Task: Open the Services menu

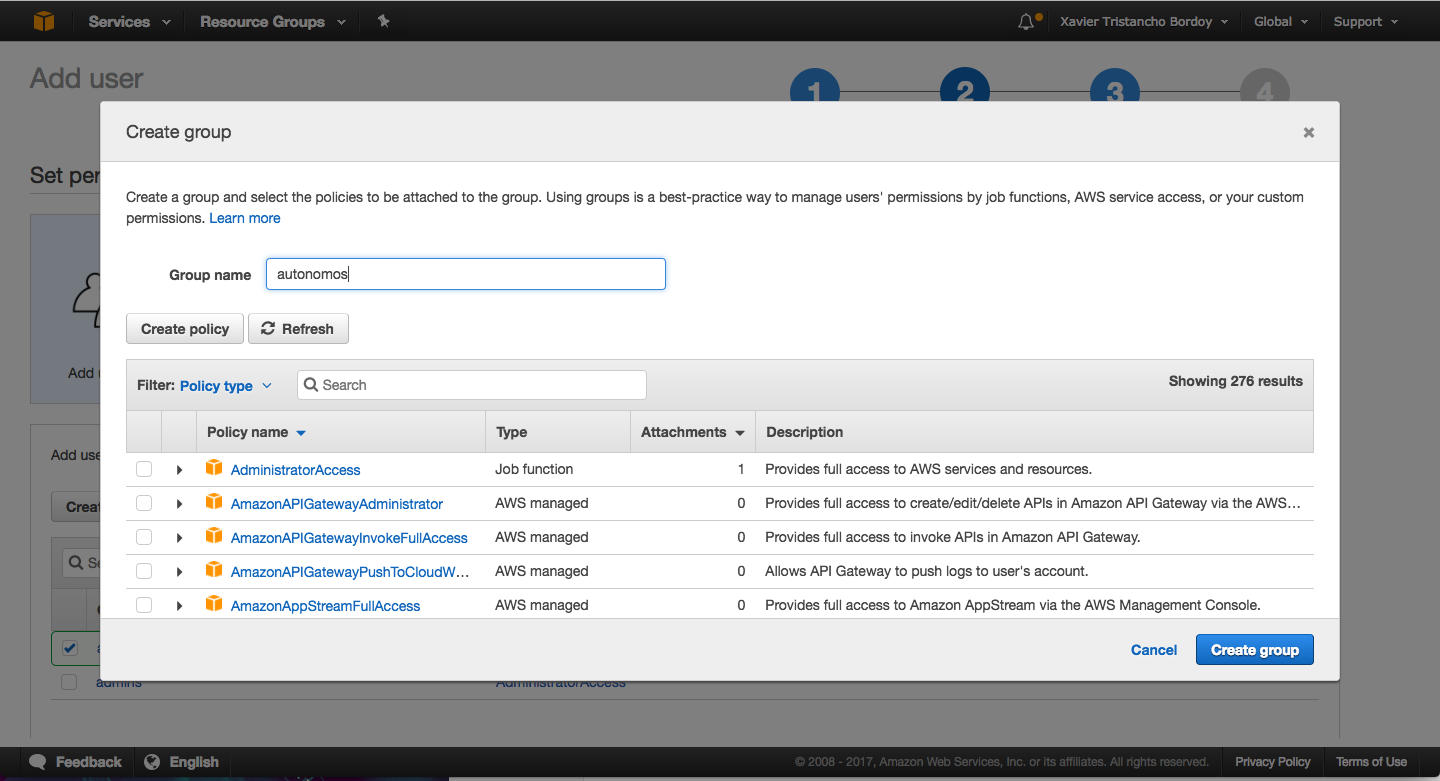Action: click(129, 21)
